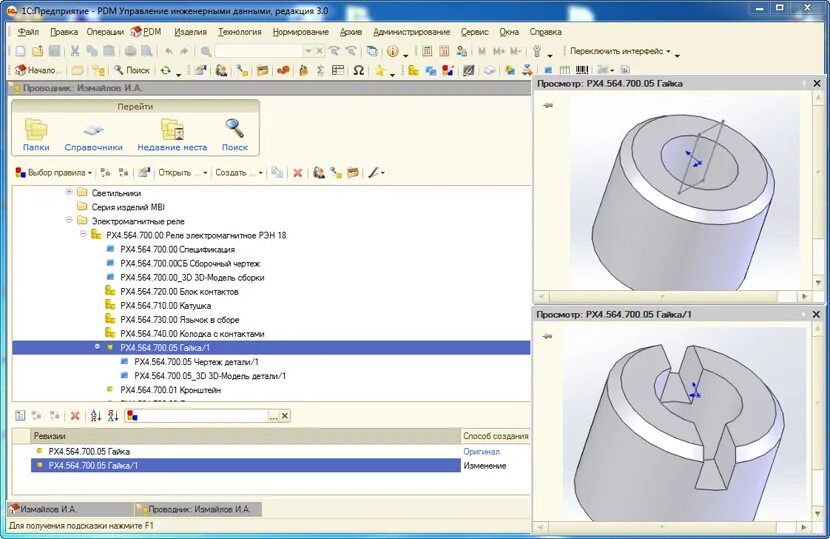
Task: Switch to the Измайлов И.А. bottom tab
Action: click(x=70, y=509)
